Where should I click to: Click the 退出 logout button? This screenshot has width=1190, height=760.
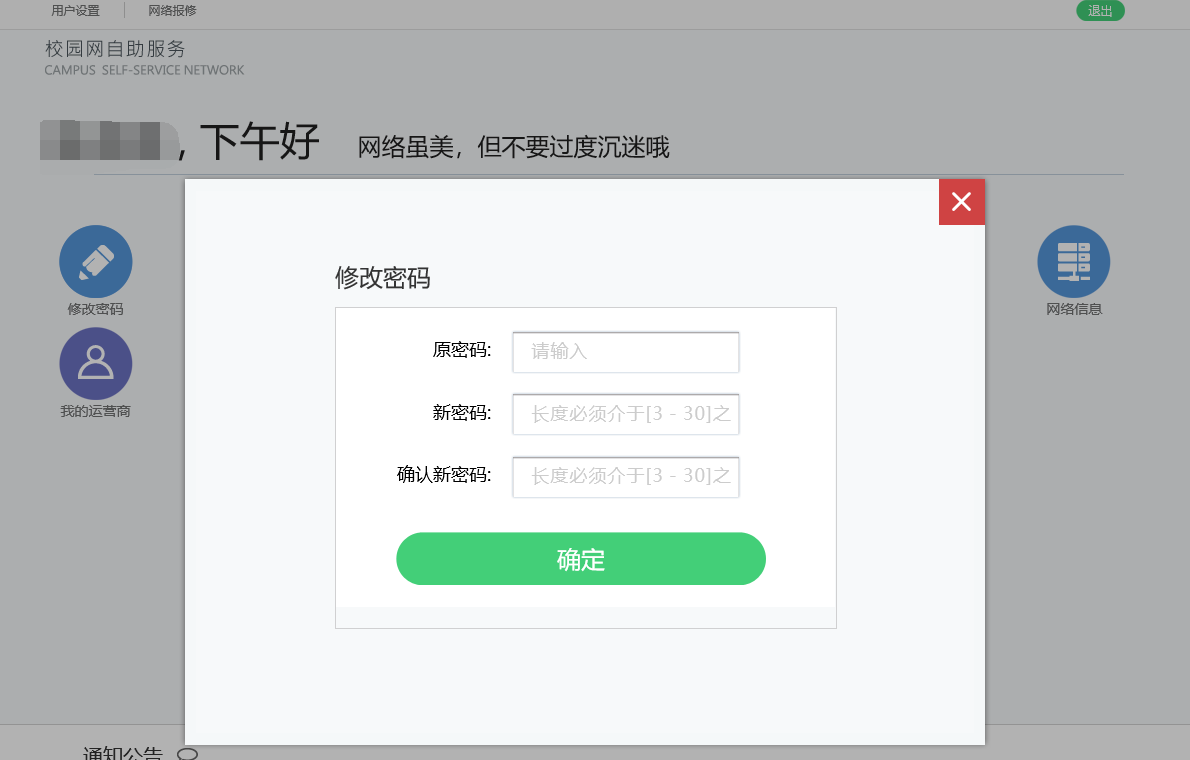pos(1100,11)
